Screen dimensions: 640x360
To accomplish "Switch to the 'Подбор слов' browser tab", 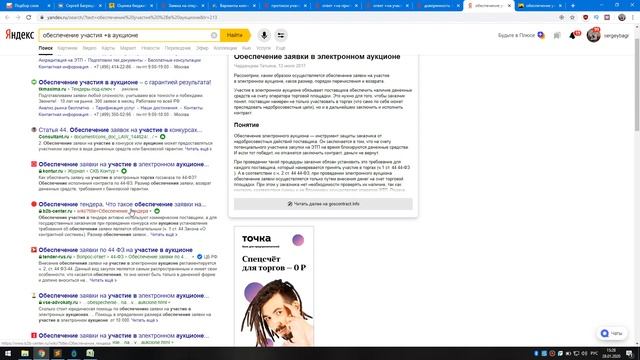I will point(27,6).
